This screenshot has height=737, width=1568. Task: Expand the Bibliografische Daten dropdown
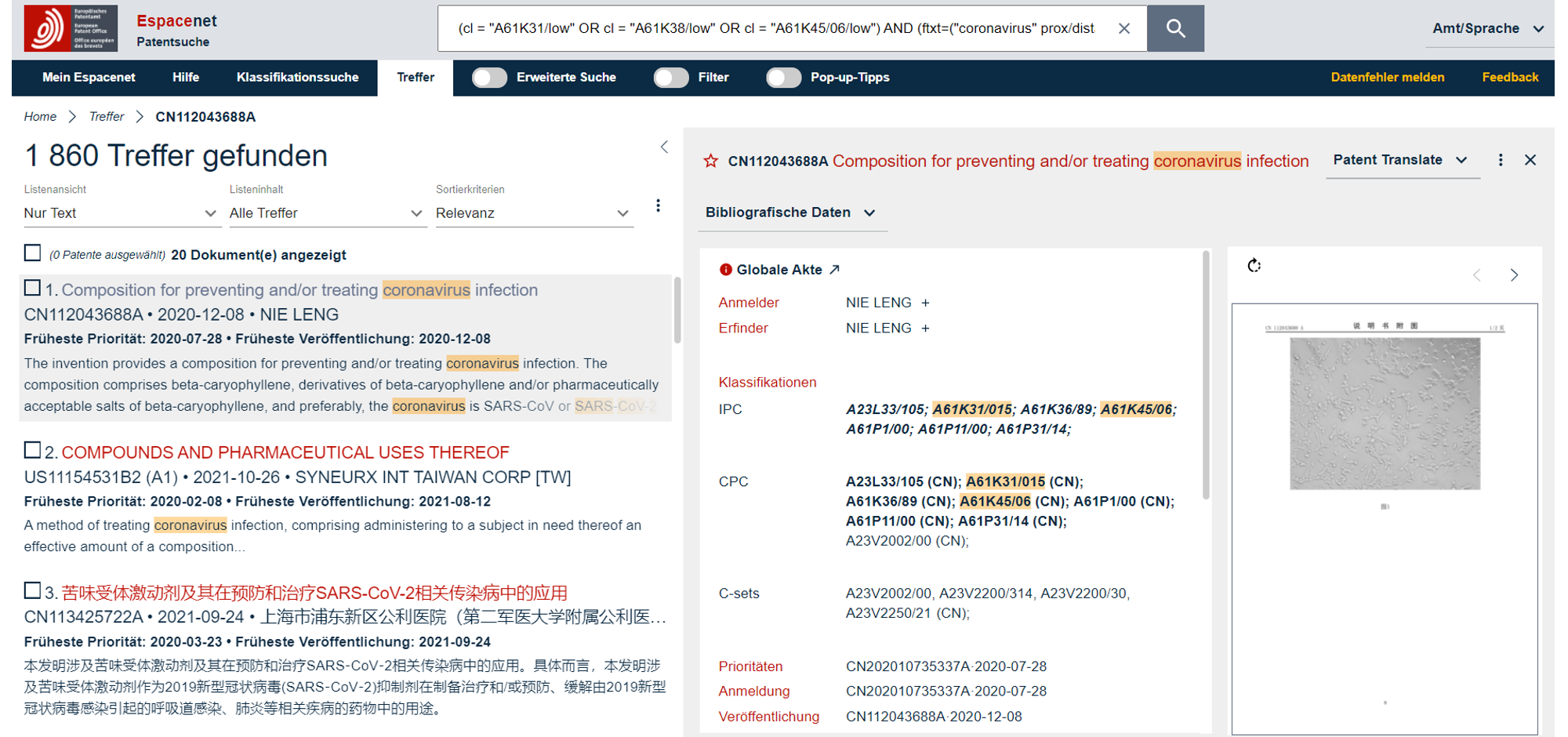[x=790, y=212]
